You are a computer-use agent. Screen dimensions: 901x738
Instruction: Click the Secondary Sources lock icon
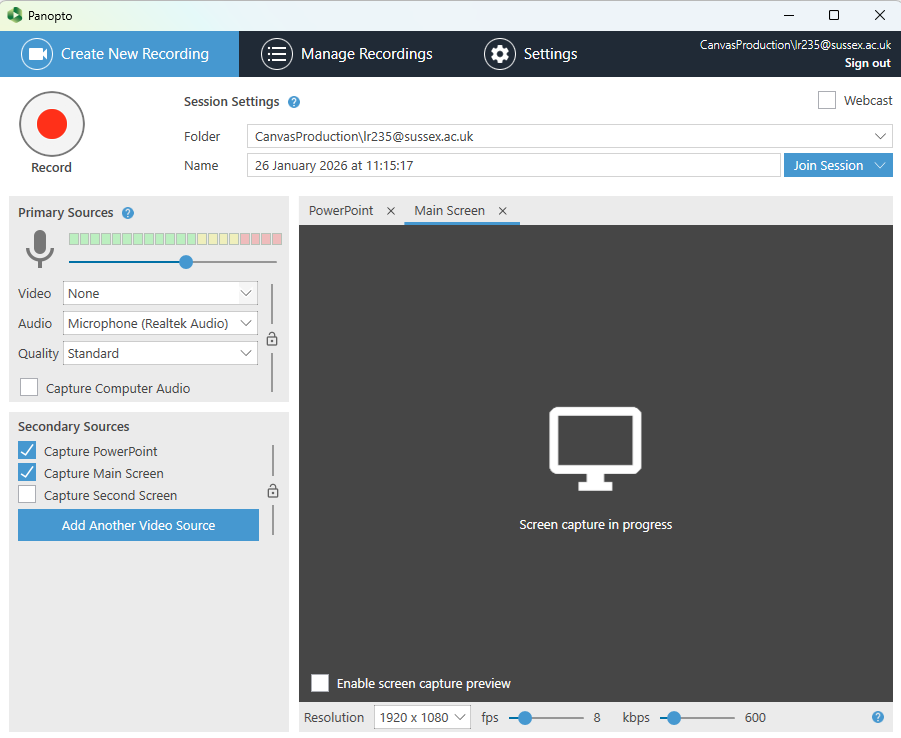[x=272, y=491]
